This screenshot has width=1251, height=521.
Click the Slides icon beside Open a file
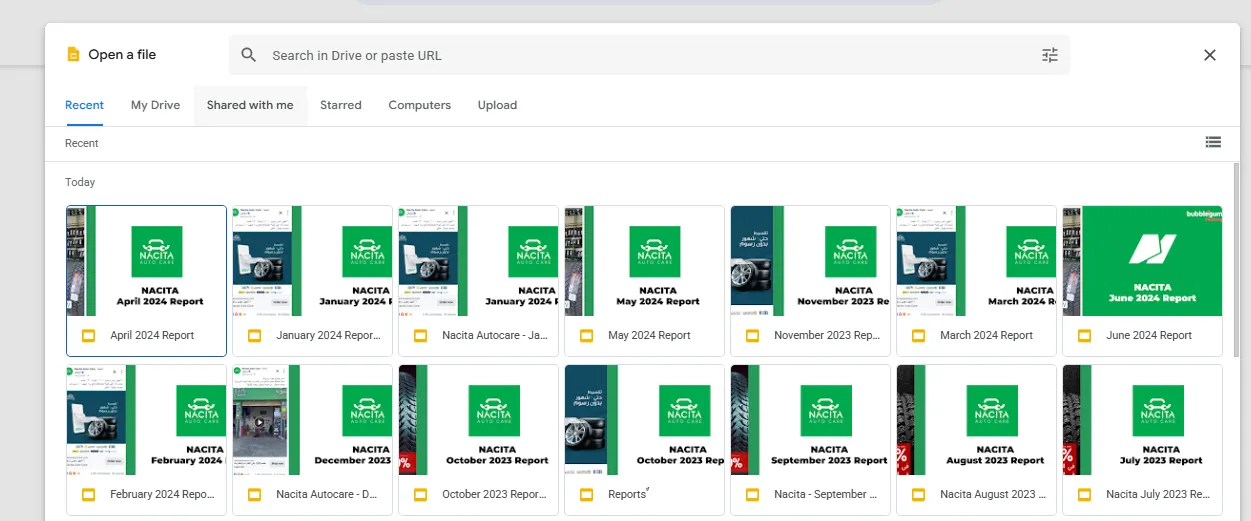click(72, 55)
